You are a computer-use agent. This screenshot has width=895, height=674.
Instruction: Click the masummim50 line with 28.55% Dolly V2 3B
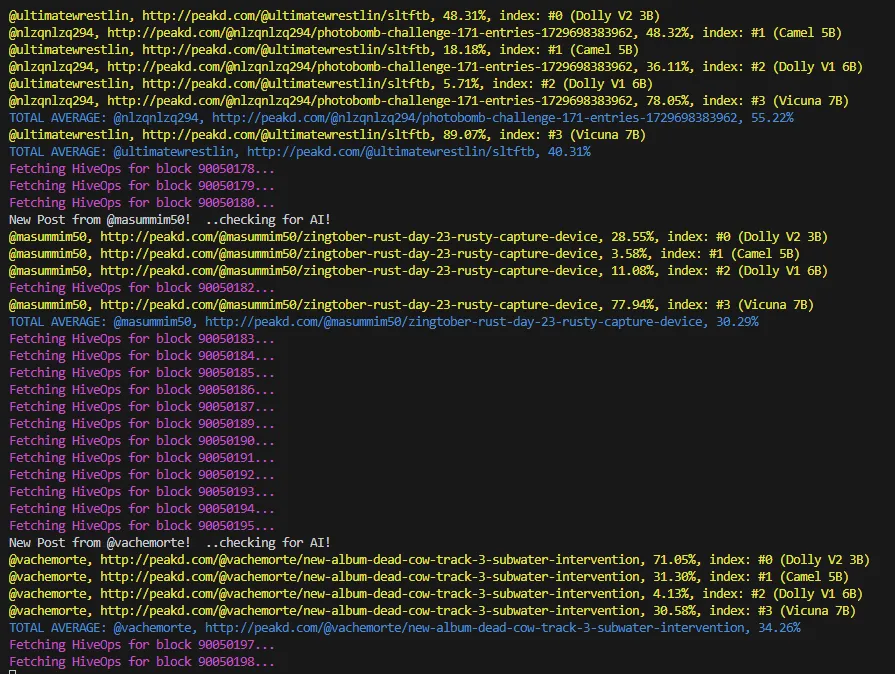click(418, 237)
